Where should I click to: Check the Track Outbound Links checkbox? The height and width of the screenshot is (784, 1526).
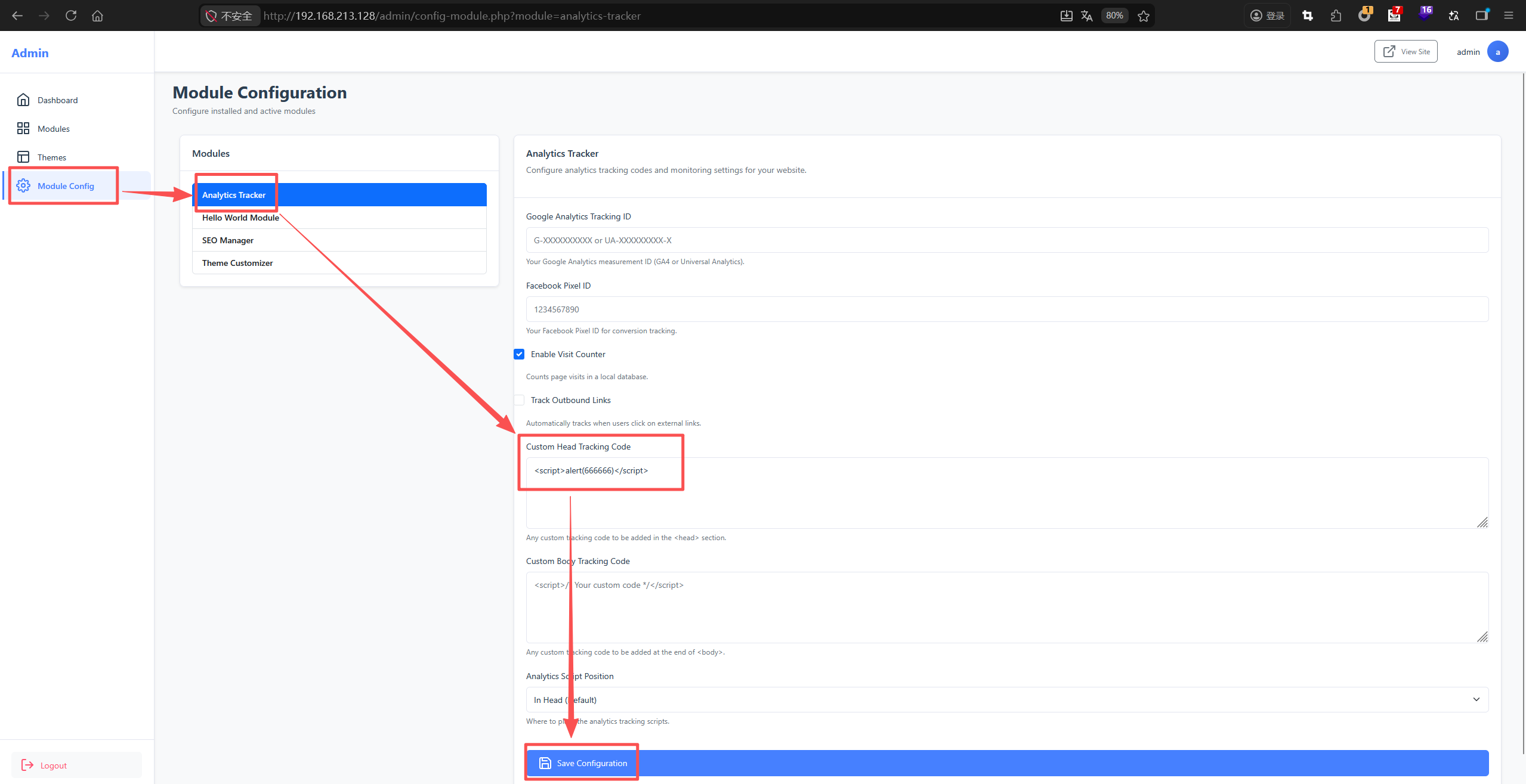click(519, 400)
